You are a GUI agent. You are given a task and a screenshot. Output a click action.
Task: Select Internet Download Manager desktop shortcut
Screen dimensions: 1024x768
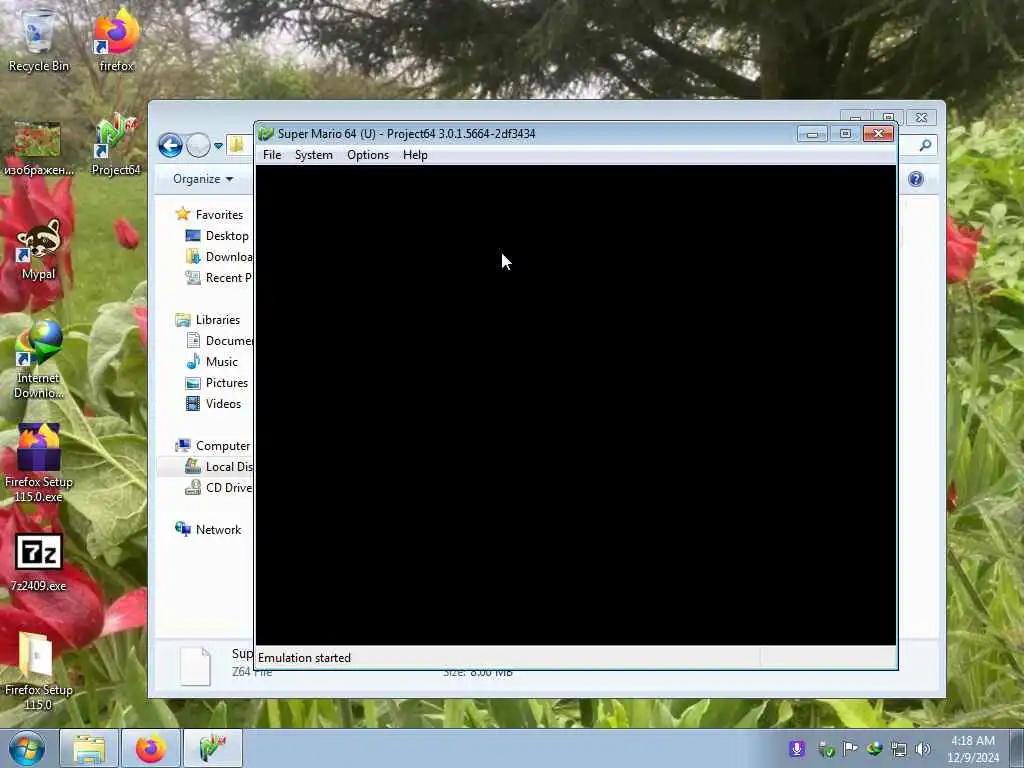39,359
